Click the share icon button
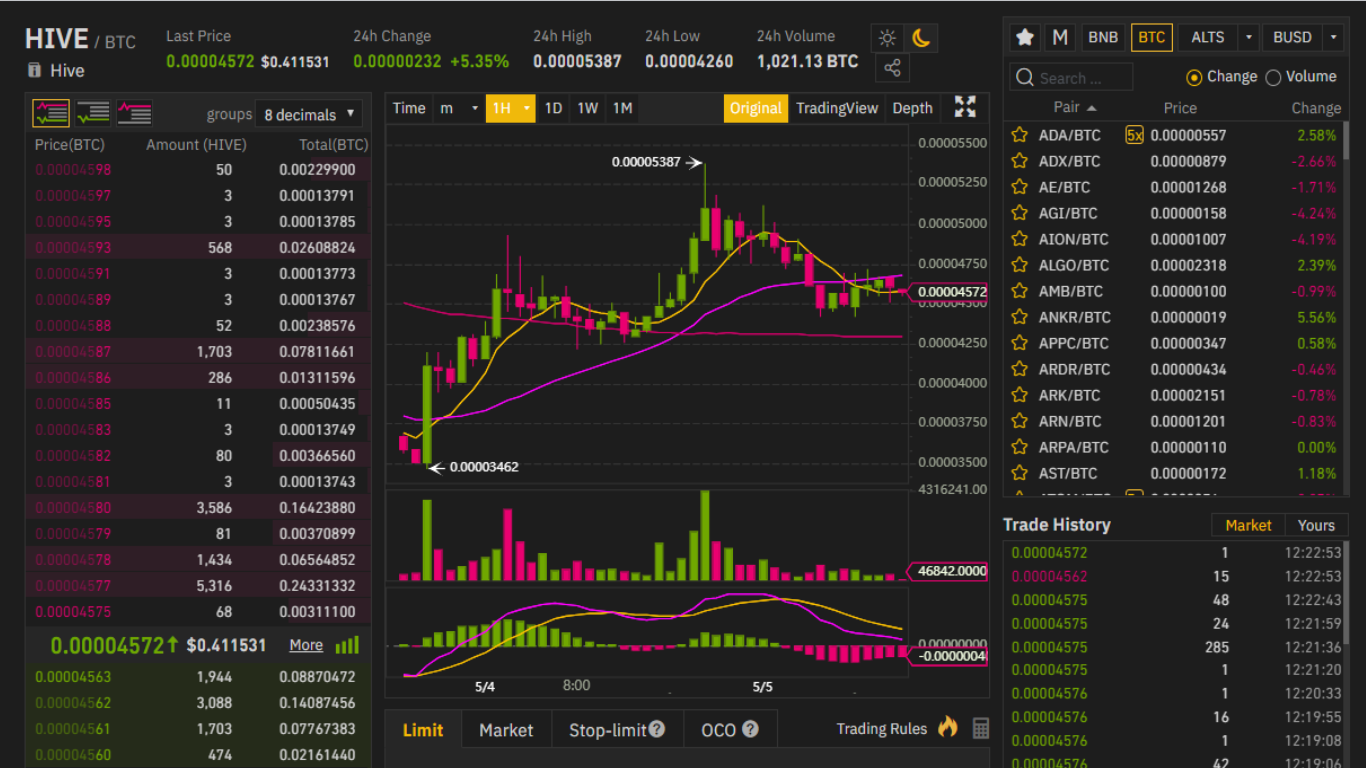This screenshot has width=1366, height=768. pyautogui.click(x=892, y=68)
